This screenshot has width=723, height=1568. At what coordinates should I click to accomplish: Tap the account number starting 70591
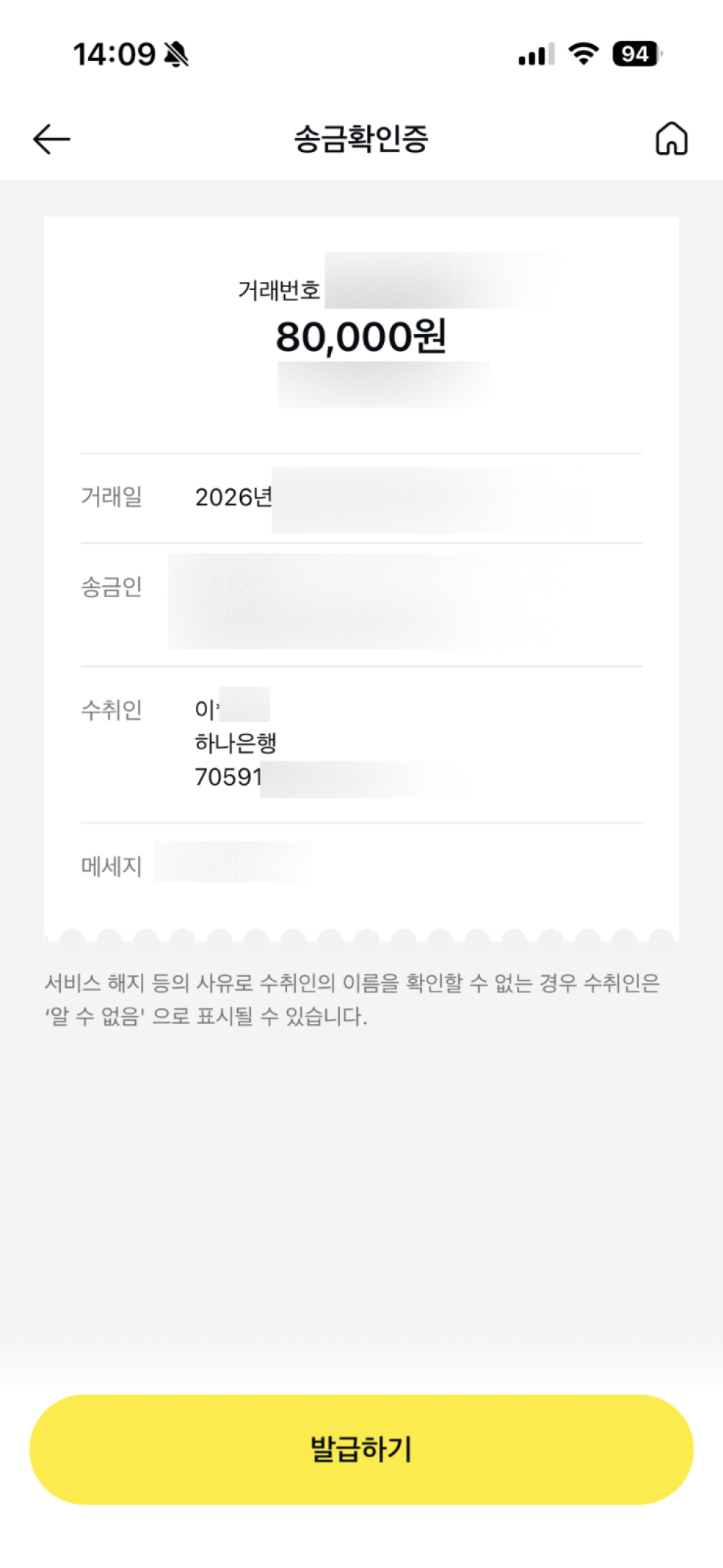(228, 777)
